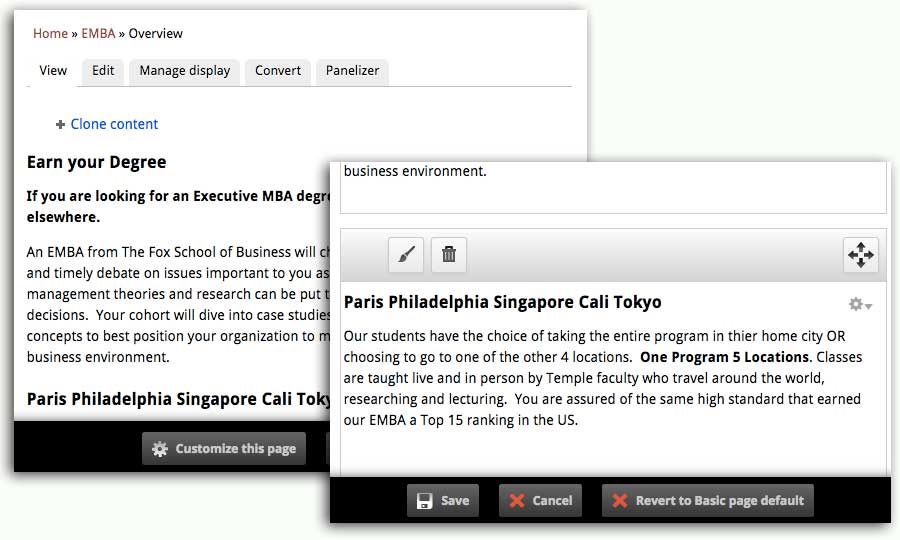Image resolution: width=900 pixels, height=540 pixels.
Task: Click the four-arrow move handle icon
Action: coord(860,255)
